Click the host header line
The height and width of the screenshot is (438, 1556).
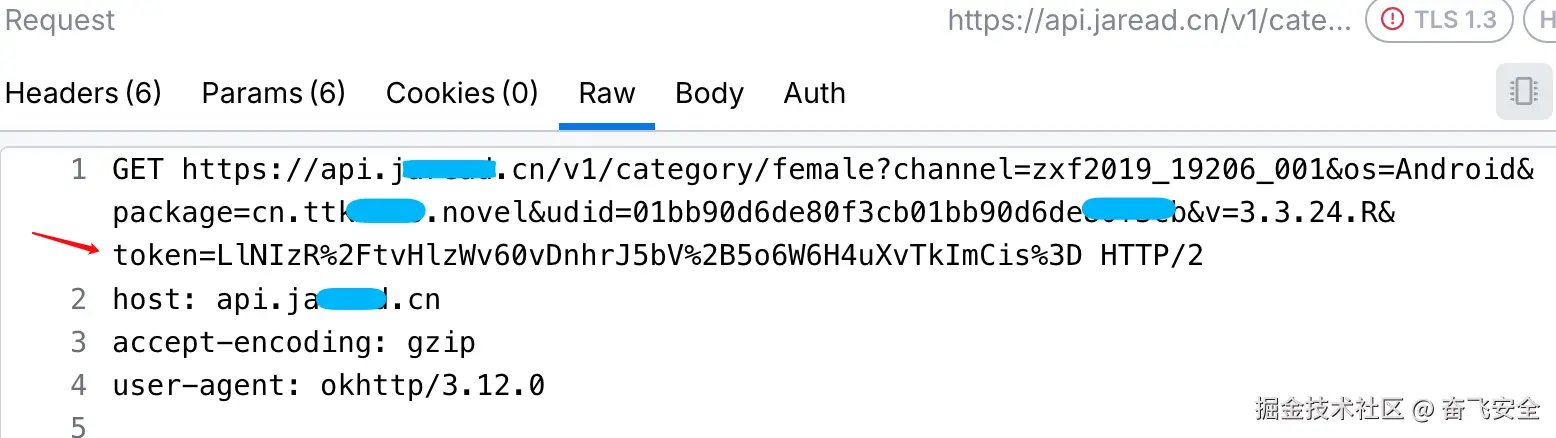276,299
